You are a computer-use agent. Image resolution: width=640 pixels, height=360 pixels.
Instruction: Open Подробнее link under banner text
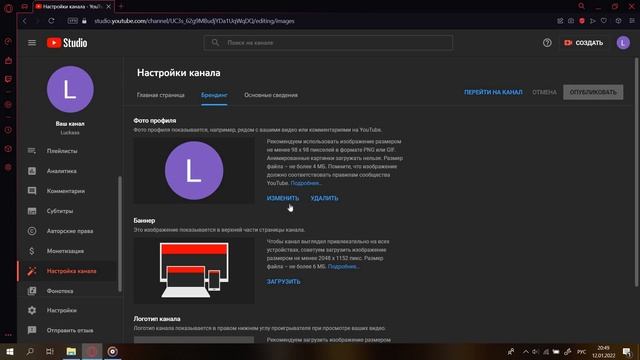pyautogui.click(x=343, y=267)
